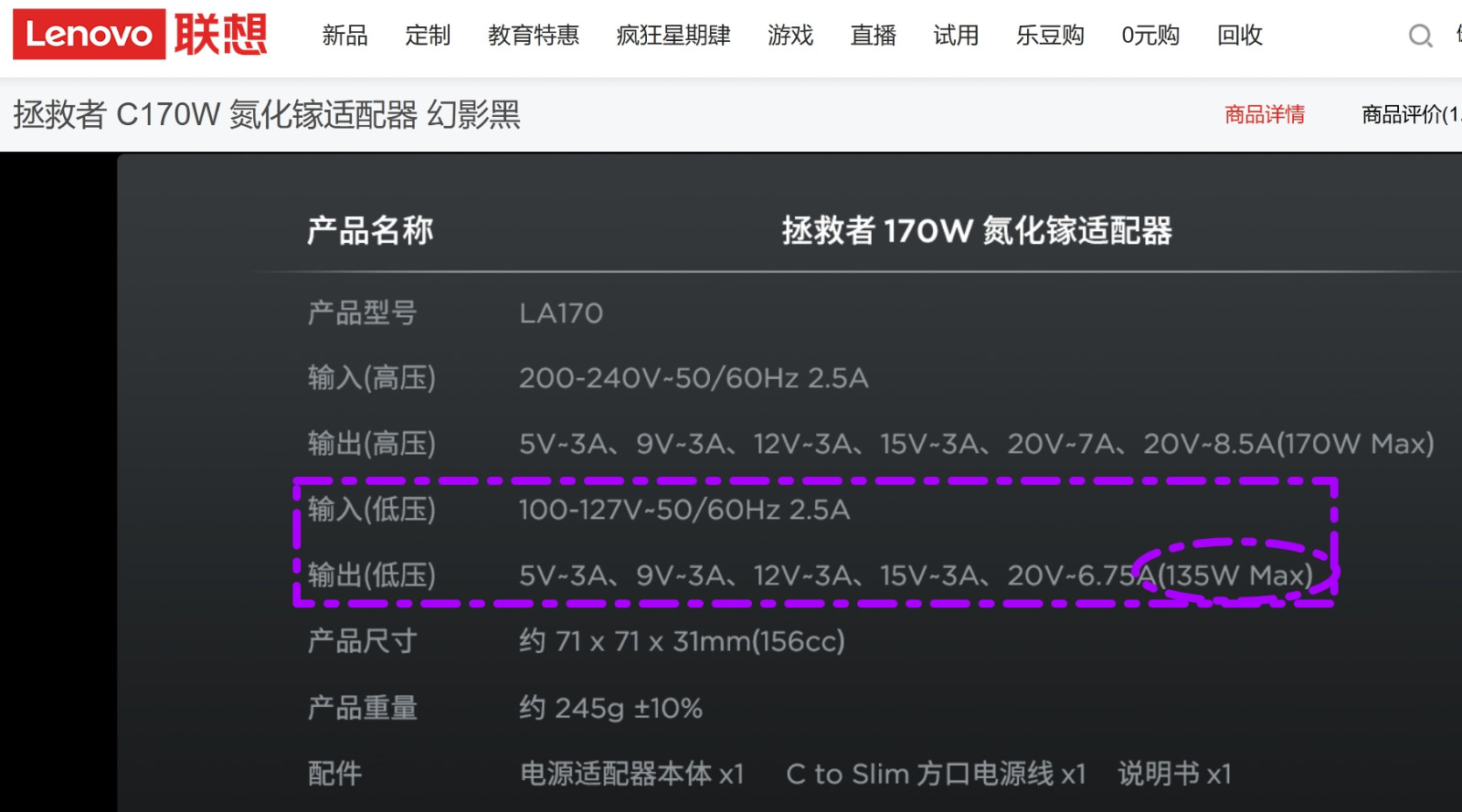
Task: Switch to the 商品详情 tab
Action: tap(1265, 114)
